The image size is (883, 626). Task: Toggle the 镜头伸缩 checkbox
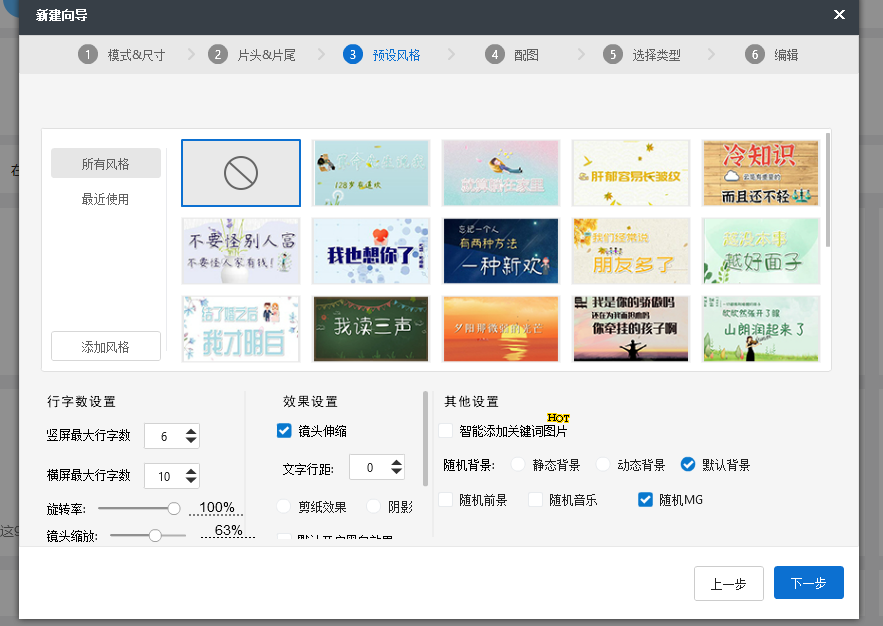(x=284, y=431)
